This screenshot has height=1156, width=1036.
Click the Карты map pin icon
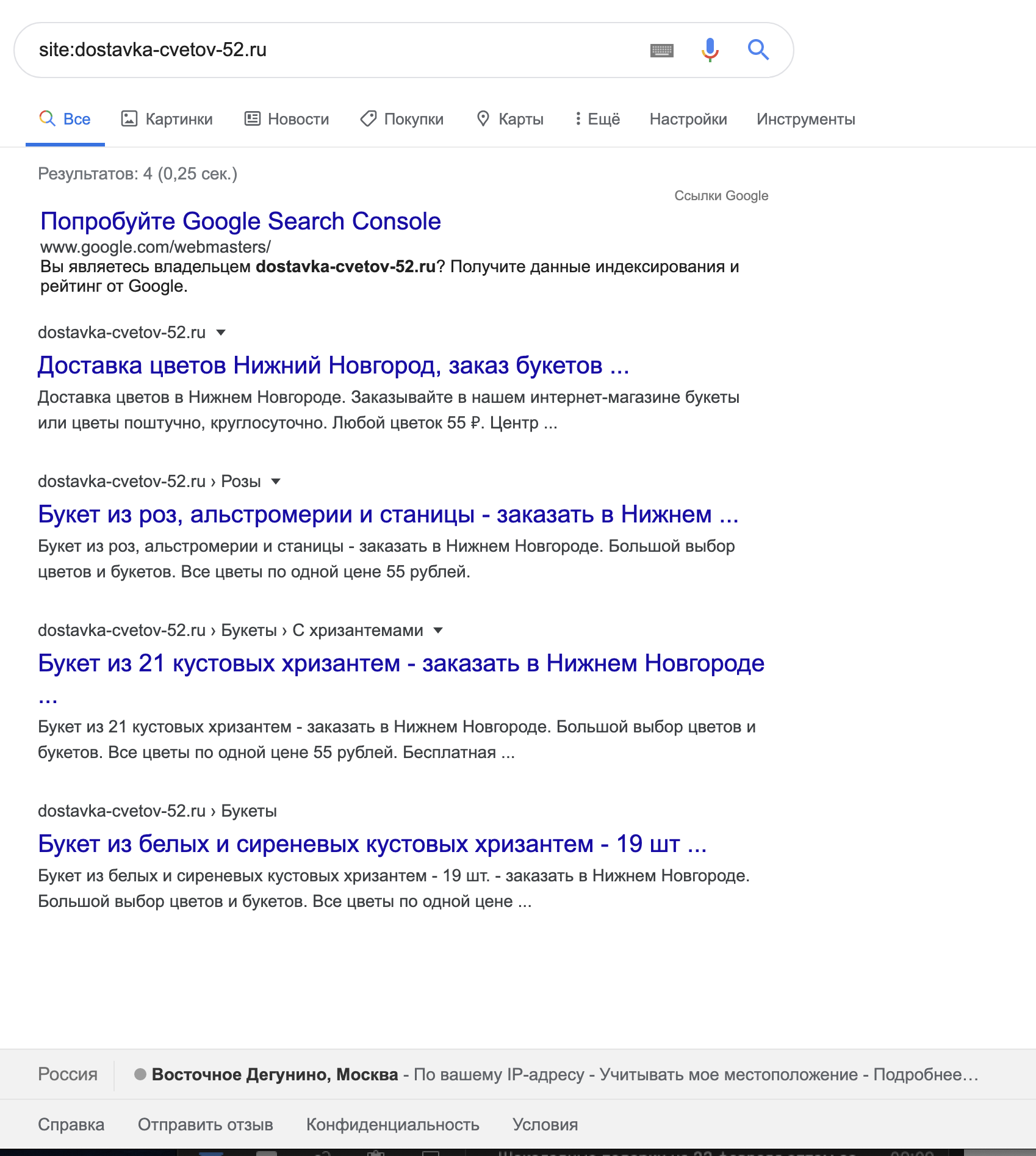(483, 118)
